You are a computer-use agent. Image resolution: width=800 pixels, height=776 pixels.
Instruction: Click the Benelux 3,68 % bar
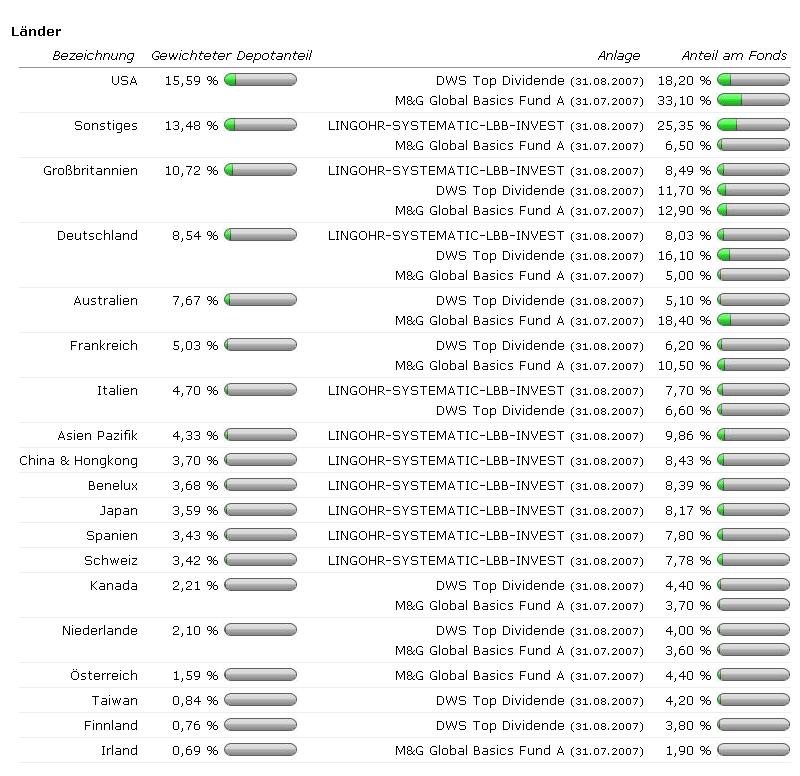260,485
